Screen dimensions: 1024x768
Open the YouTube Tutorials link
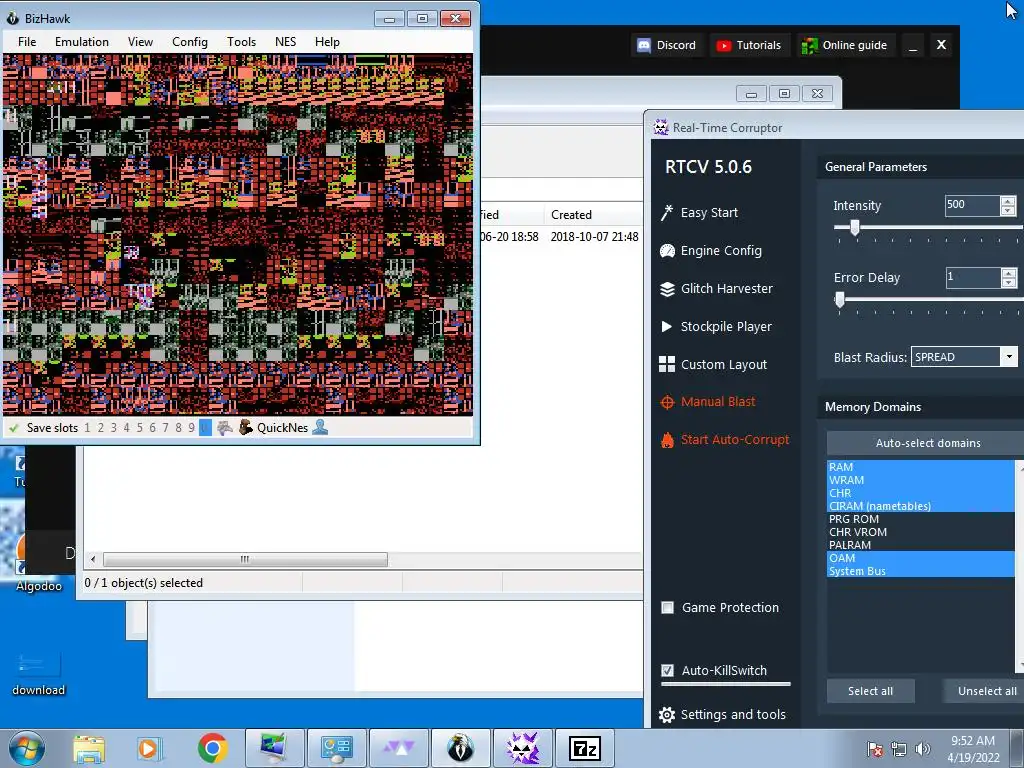[x=749, y=45]
